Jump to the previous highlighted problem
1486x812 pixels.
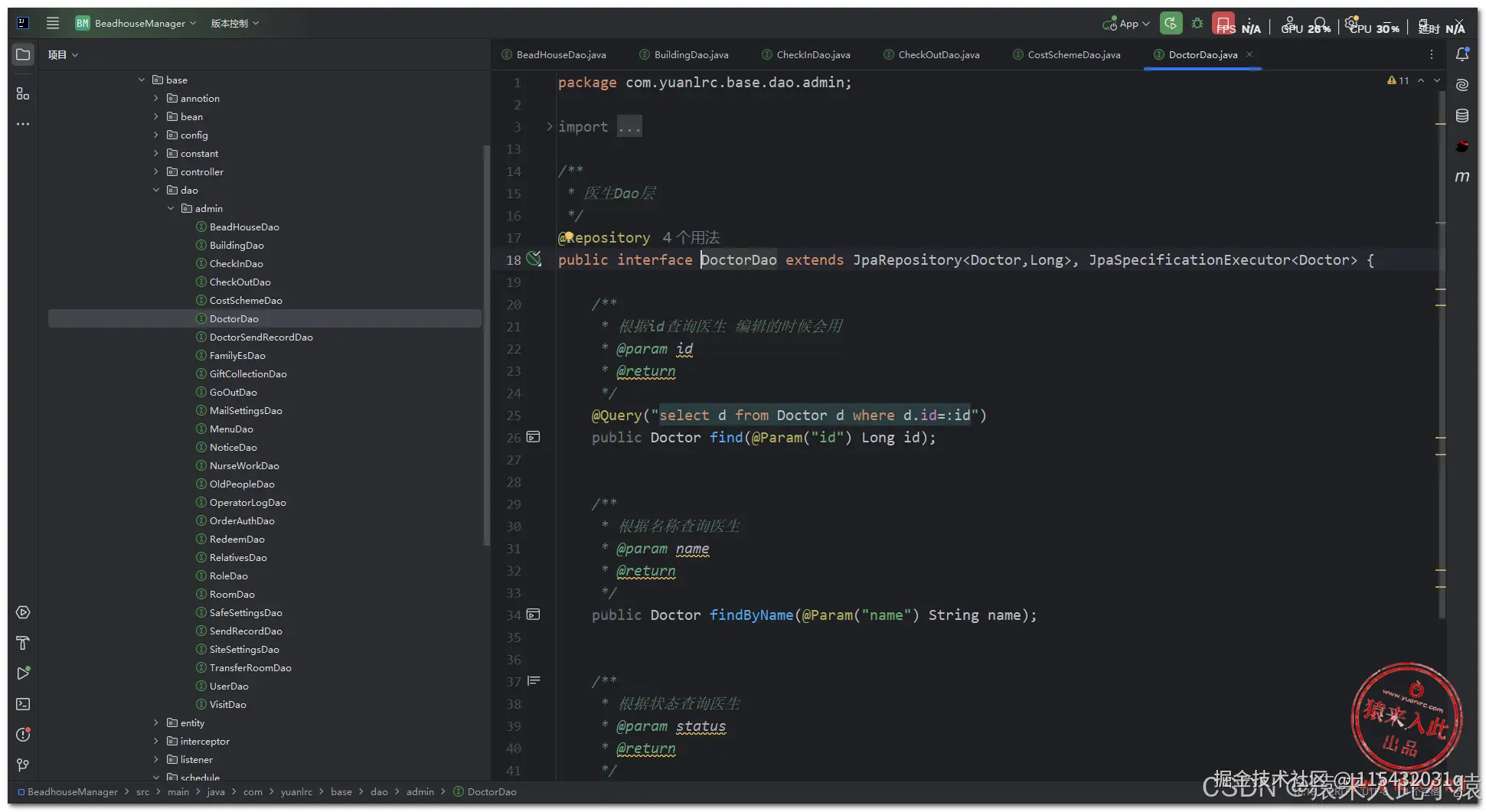pyautogui.click(x=1421, y=80)
